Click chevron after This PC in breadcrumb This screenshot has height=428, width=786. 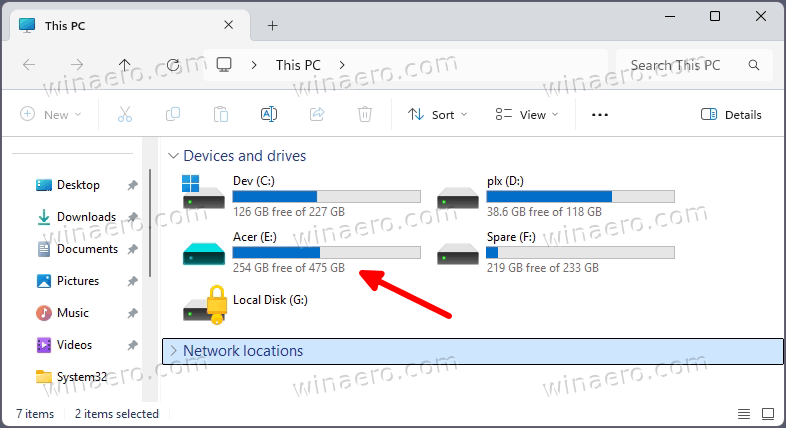point(342,65)
